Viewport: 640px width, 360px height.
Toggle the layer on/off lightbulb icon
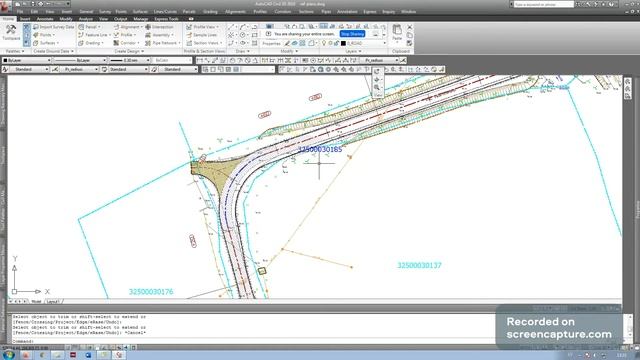point(324,43)
